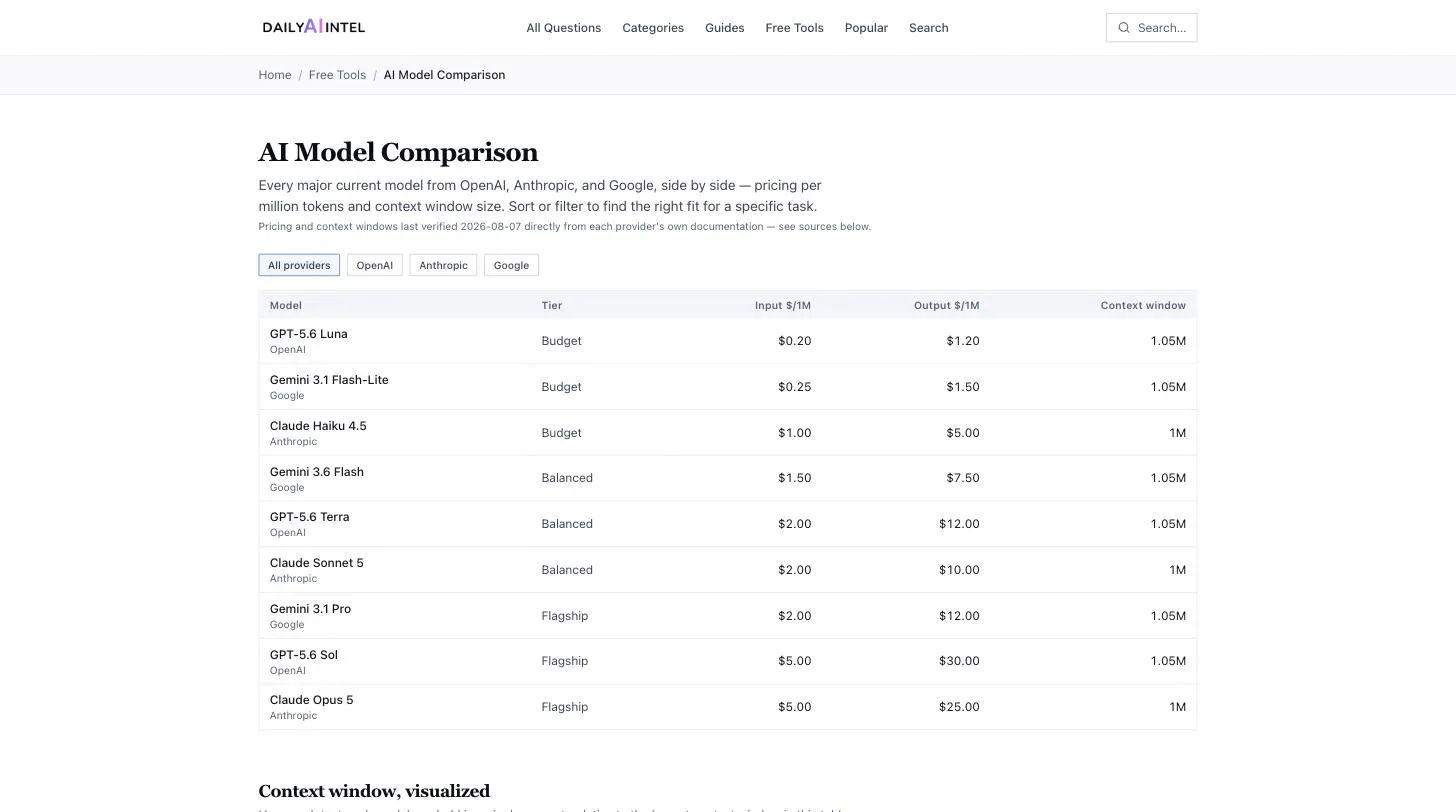Select the Claude Sonnet 5 model name
Screen dimensions: 1456x812
point(317,563)
